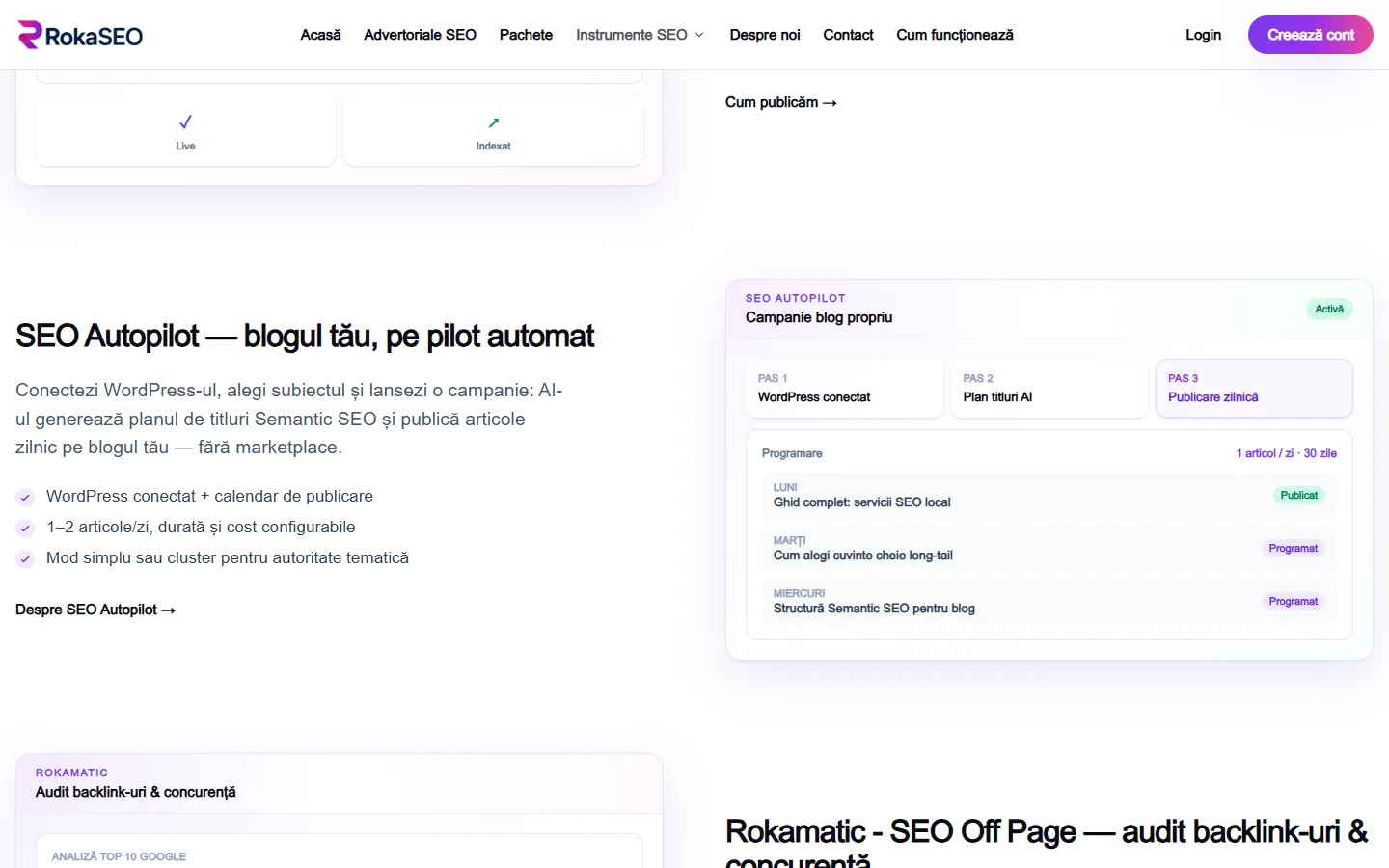Click the Login link
This screenshot has width=1389, height=868.
tap(1203, 35)
